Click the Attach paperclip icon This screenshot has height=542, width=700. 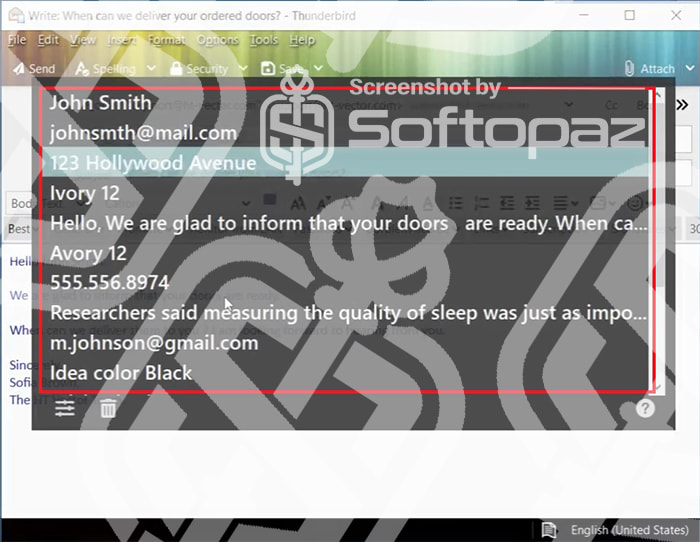(629, 68)
